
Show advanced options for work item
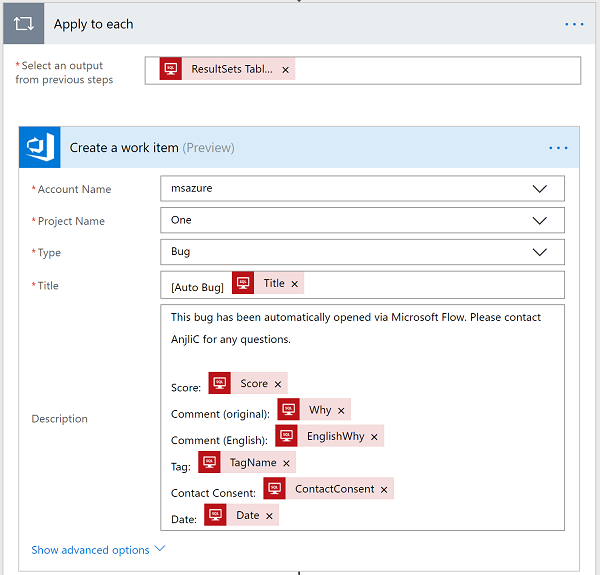[x=97, y=550]
